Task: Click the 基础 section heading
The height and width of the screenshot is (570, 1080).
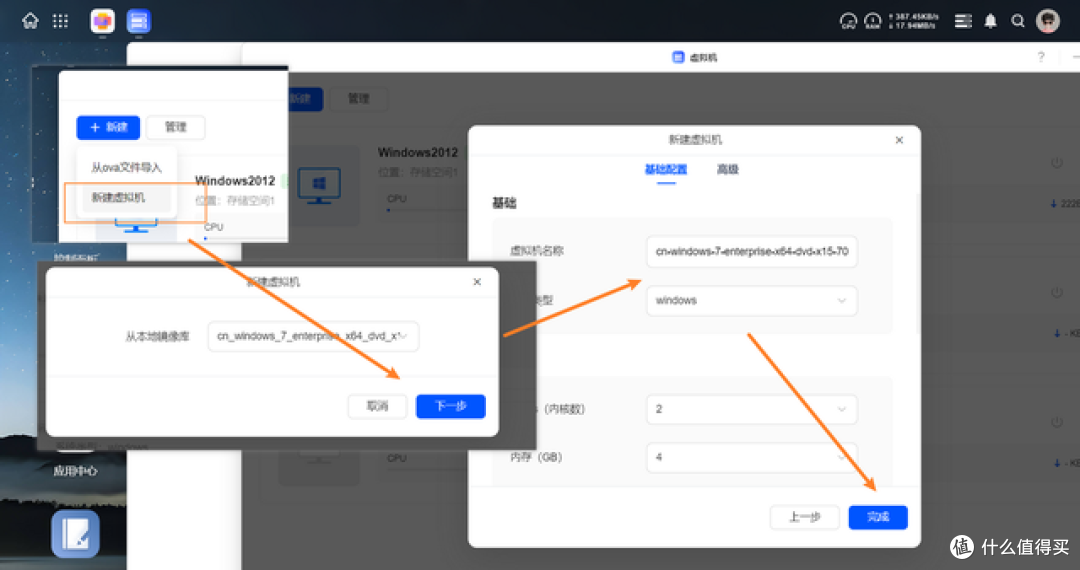Action: click(x=503, y=203)
